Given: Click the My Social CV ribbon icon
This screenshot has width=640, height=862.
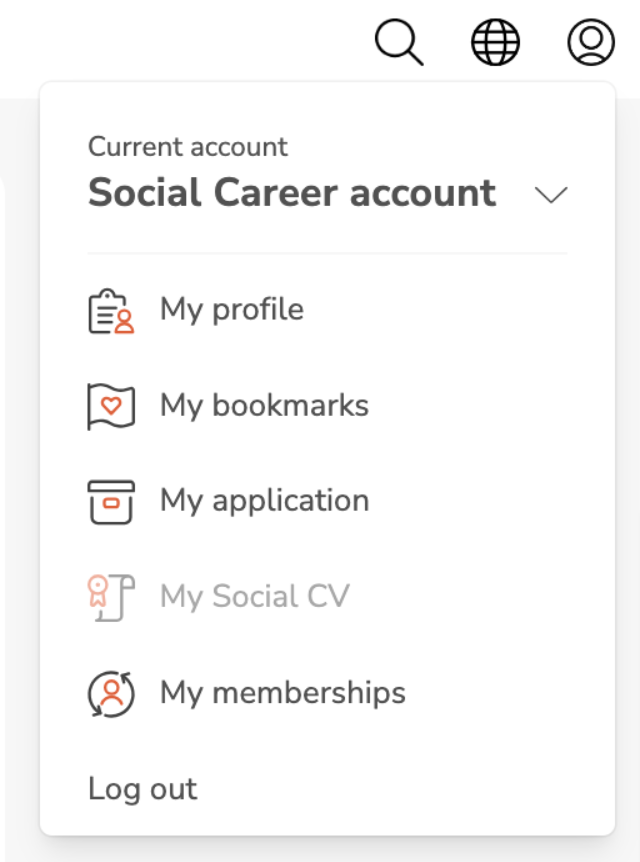Looking at the screenshot, I should pyautogui.click(x=111, y=598).
